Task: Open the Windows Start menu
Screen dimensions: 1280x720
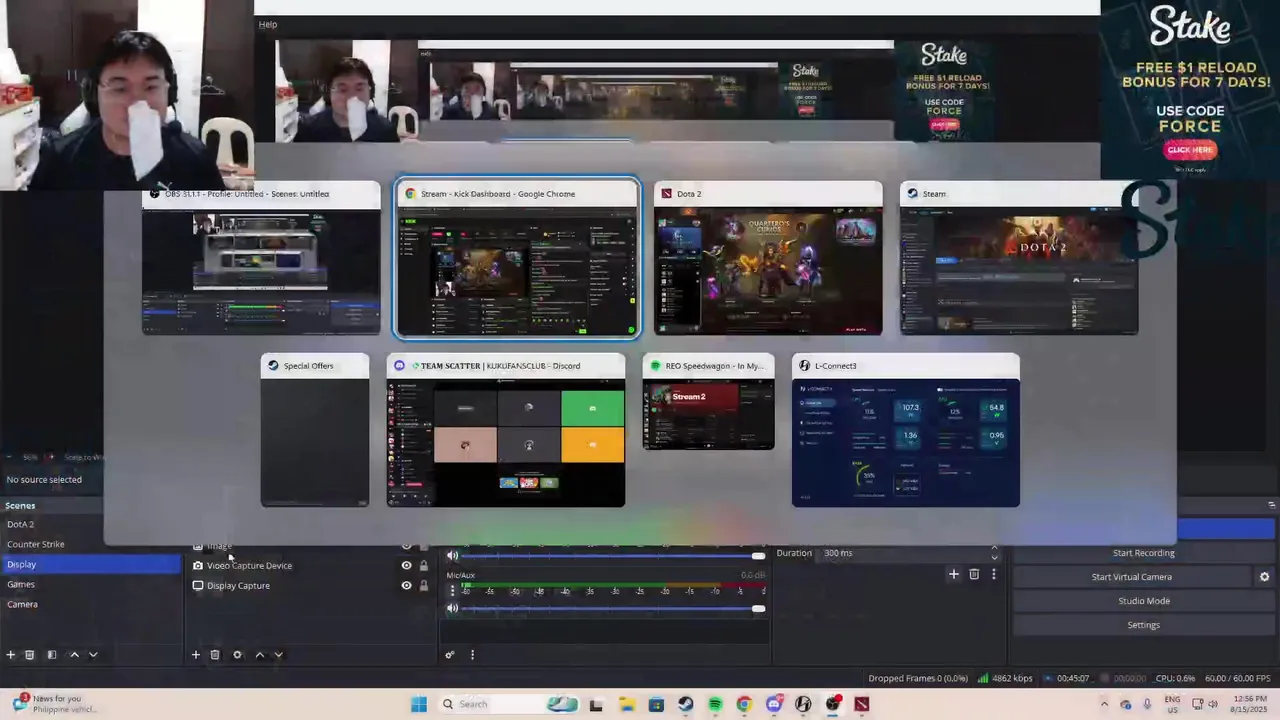Action: point(419,704)
